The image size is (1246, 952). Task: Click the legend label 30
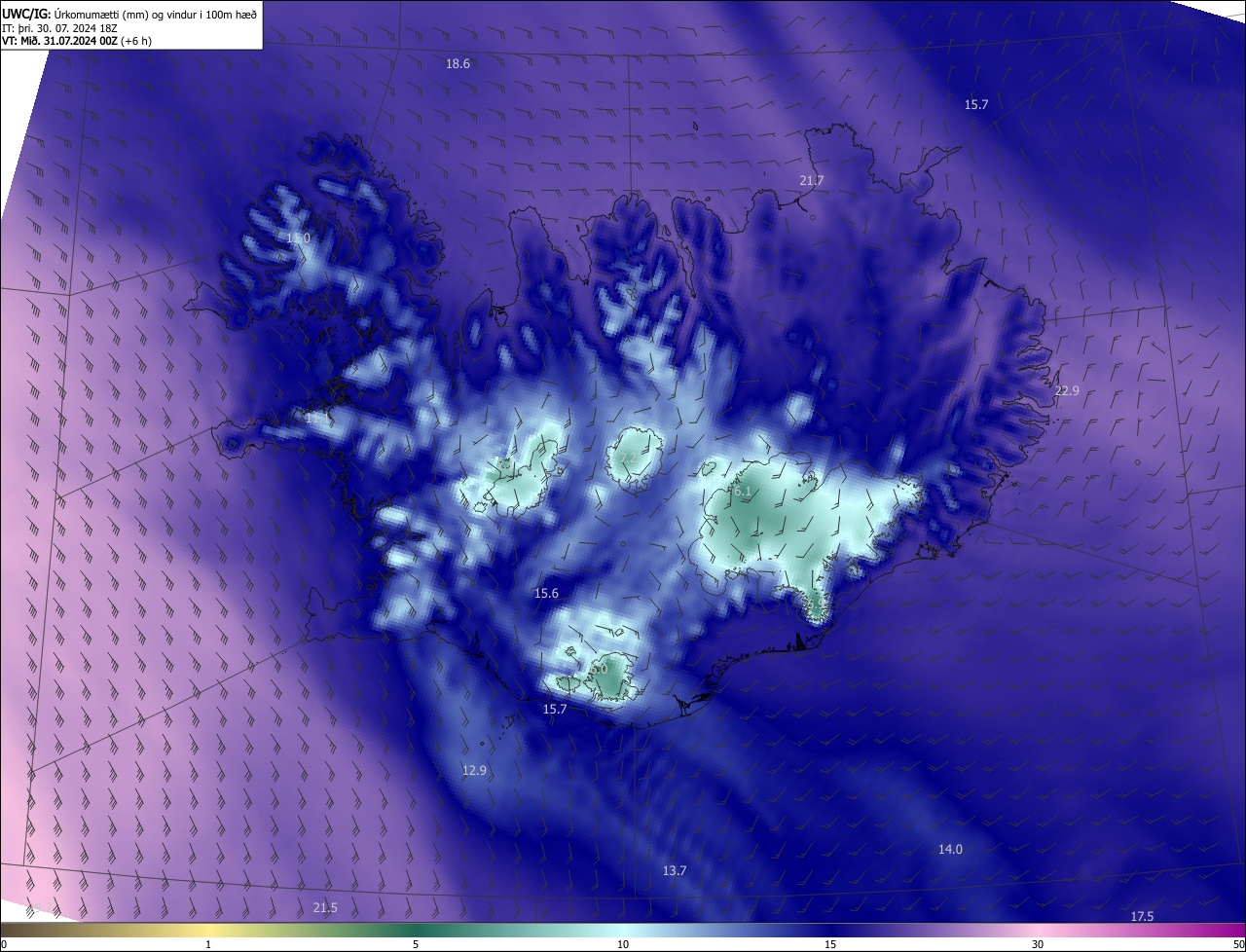point(1038,944)
